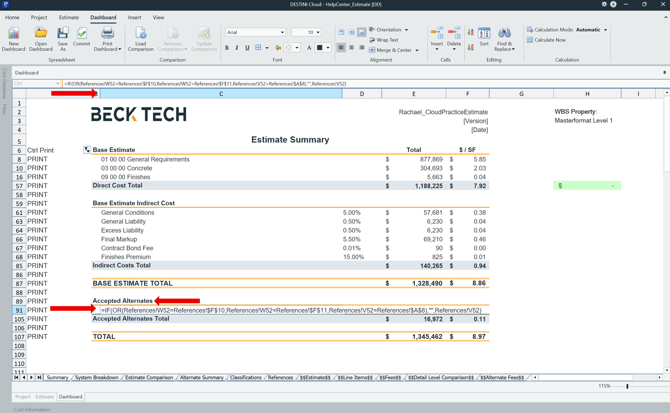
Task: Open the Alternate Summary sheet tab
Action: coord(201,378)
